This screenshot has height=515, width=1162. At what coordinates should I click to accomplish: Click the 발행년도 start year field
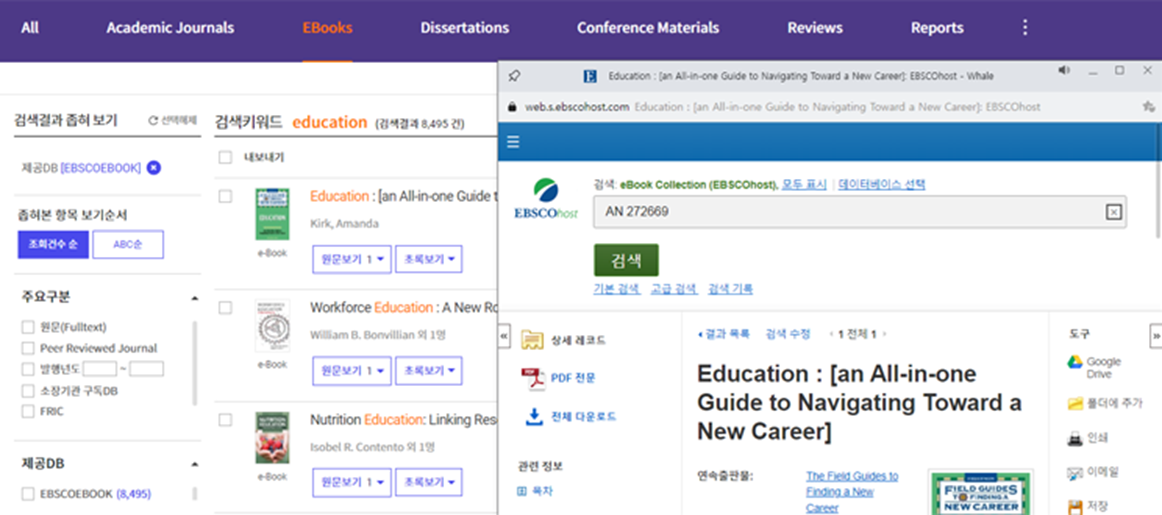100,369
